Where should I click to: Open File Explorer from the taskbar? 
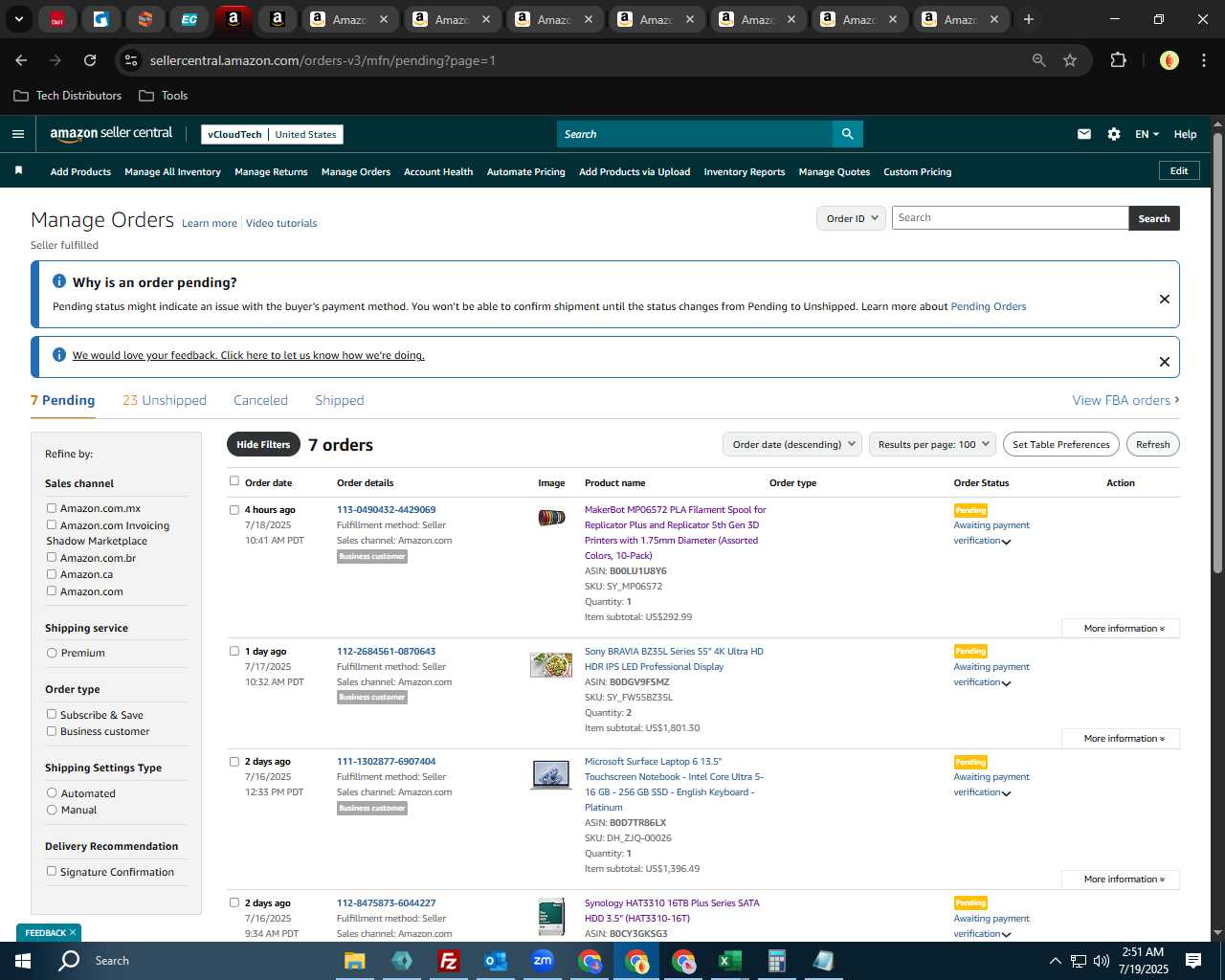coord(355,961)
